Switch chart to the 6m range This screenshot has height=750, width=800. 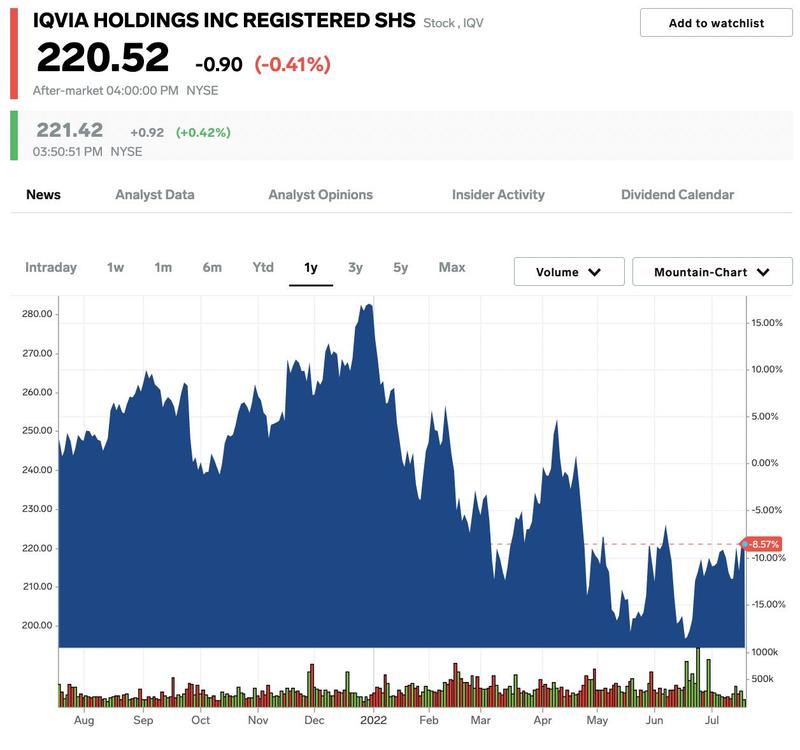tap(212, 267)
